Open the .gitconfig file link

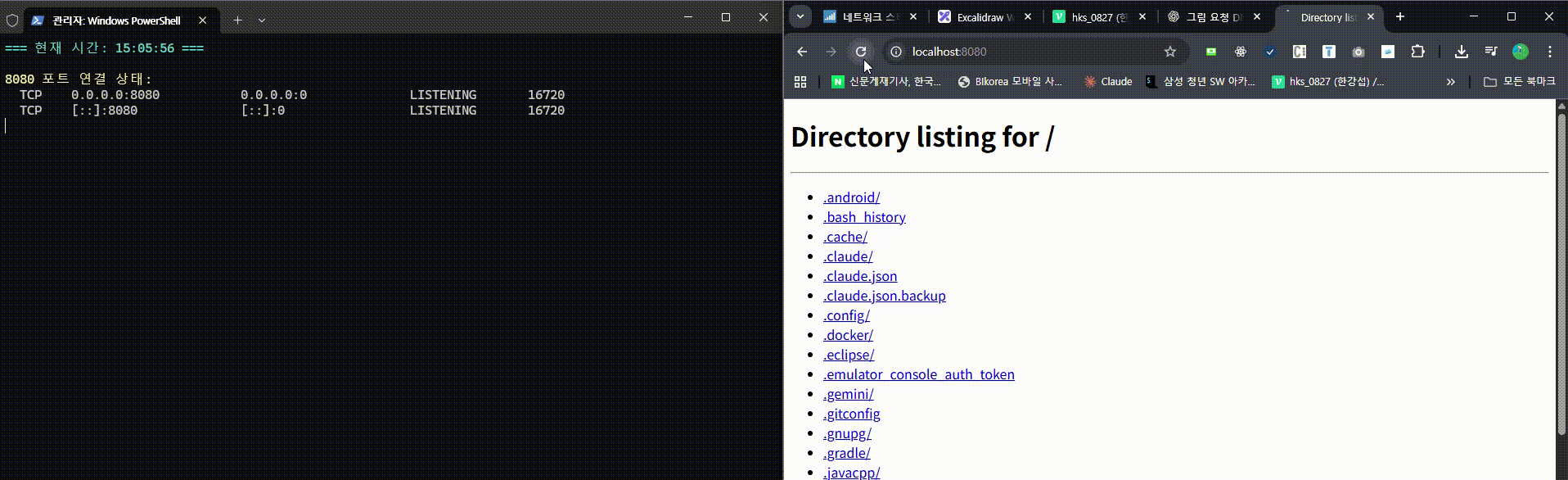(x=852, y=414)
